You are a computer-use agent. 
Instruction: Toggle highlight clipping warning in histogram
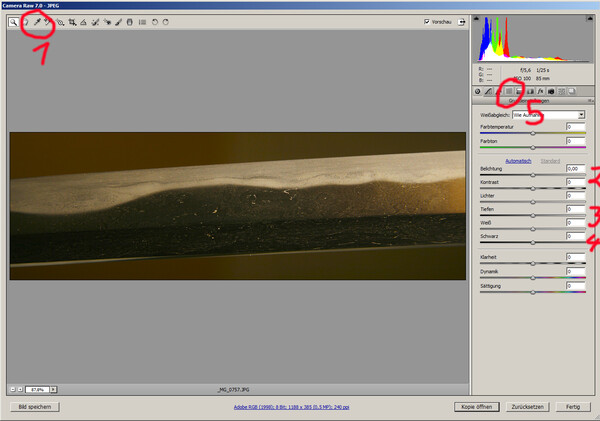tap(590, 18)
